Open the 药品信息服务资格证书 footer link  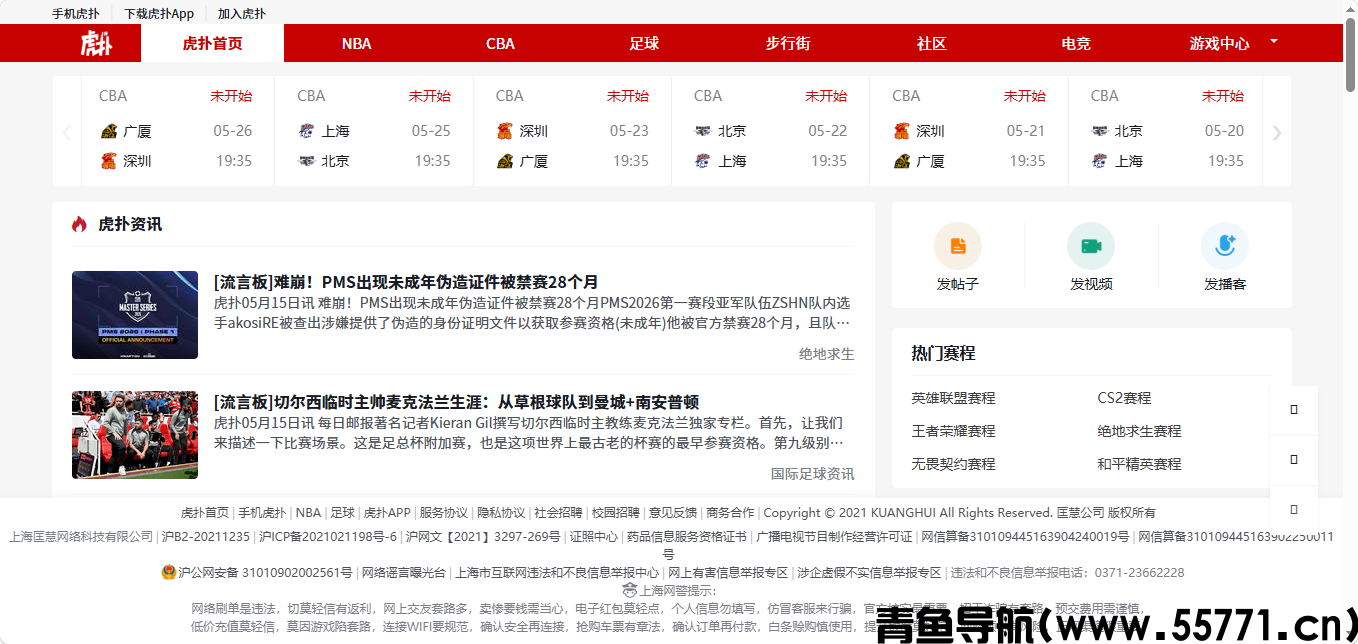[687, 537]
